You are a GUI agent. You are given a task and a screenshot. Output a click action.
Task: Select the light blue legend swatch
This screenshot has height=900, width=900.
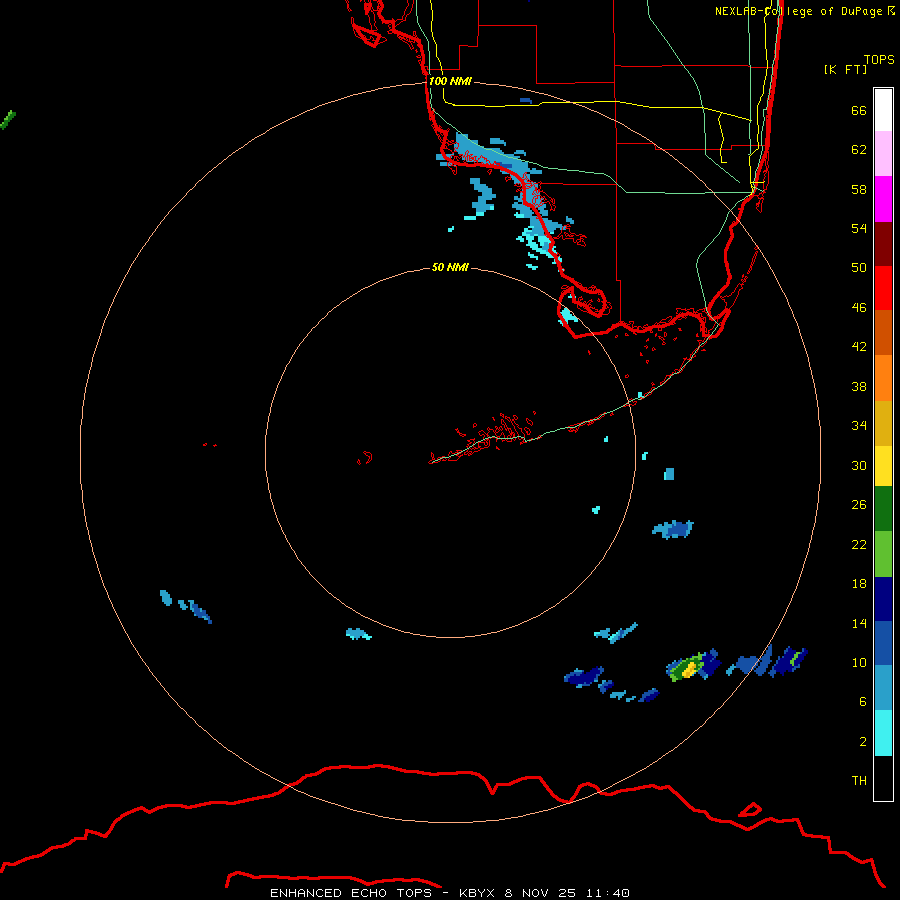(x=883, y=688)
